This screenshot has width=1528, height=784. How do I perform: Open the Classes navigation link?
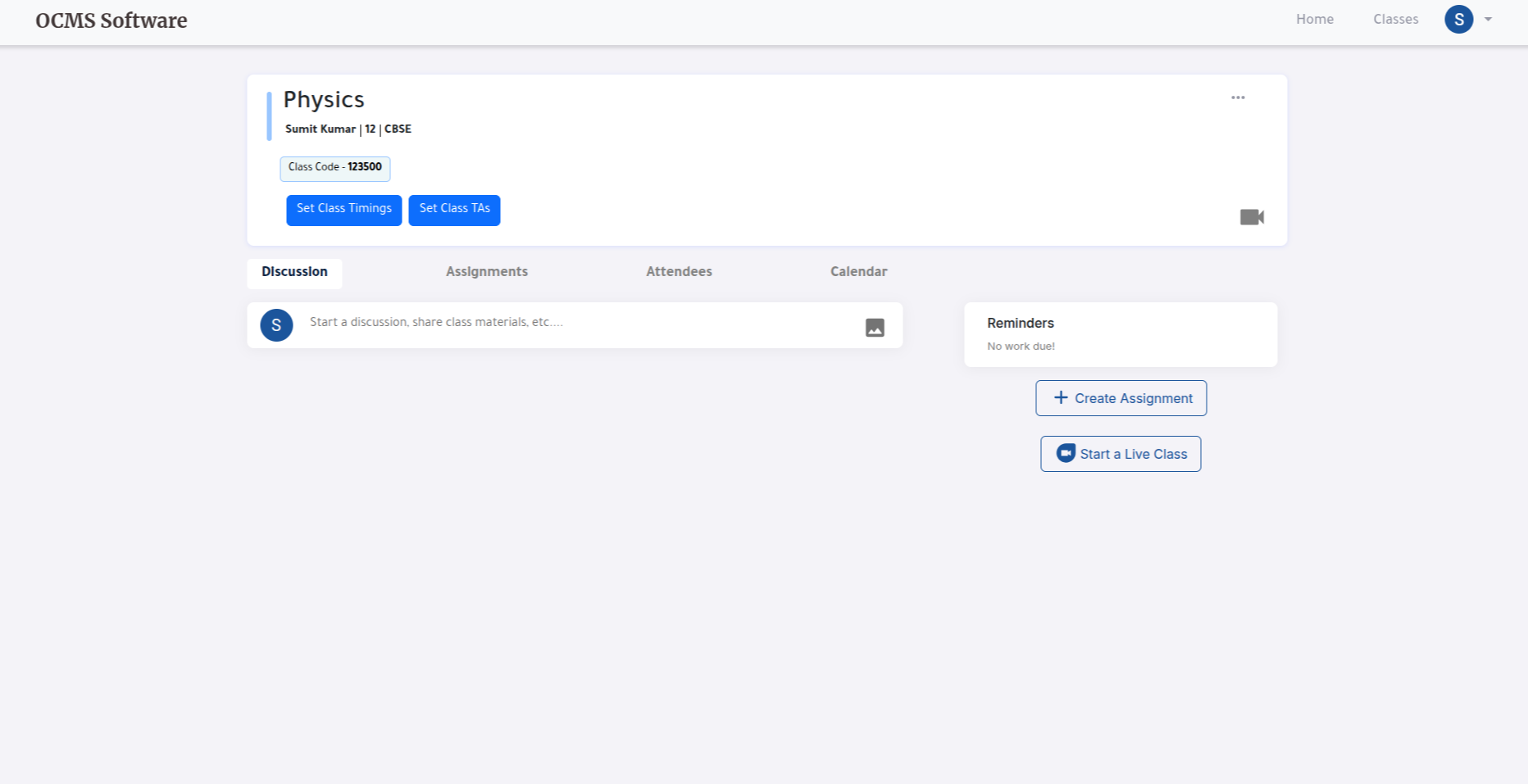[x=1395, y=20]
